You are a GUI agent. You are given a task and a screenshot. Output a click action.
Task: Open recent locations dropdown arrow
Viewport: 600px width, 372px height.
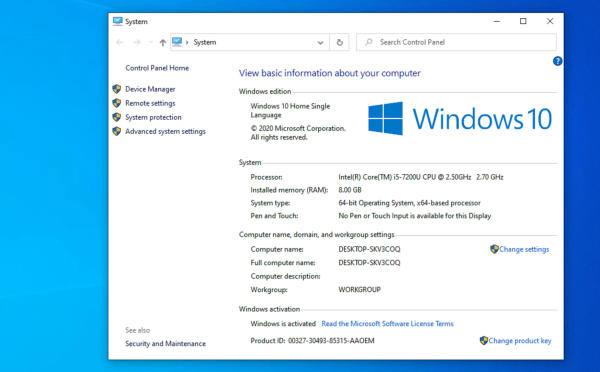coord(151,42)
